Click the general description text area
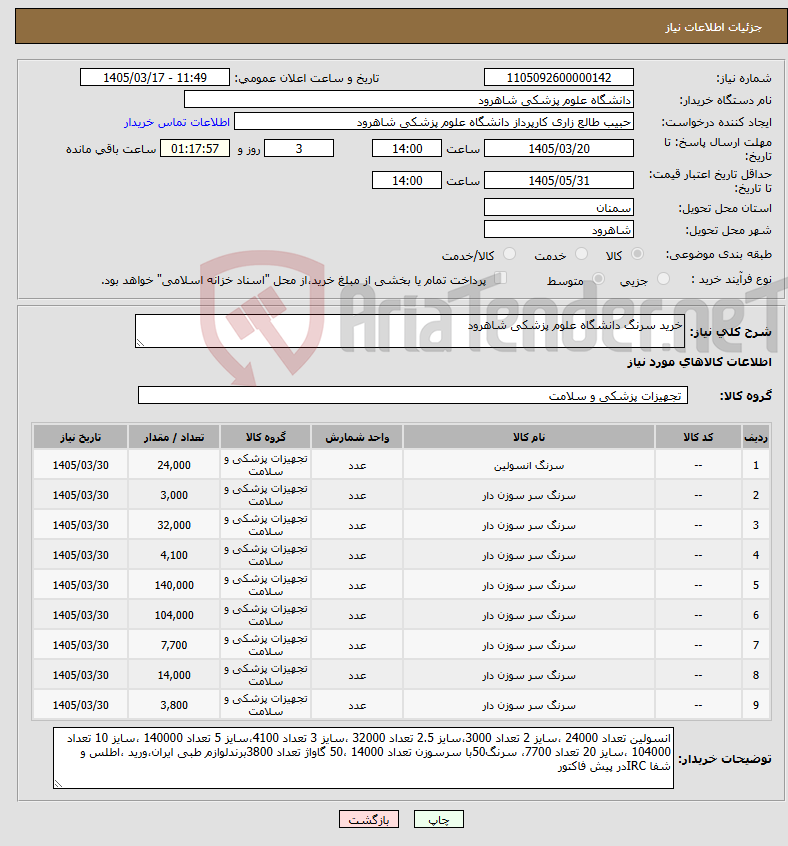This screenshot has height=846, width=788. tap(410, 331)
